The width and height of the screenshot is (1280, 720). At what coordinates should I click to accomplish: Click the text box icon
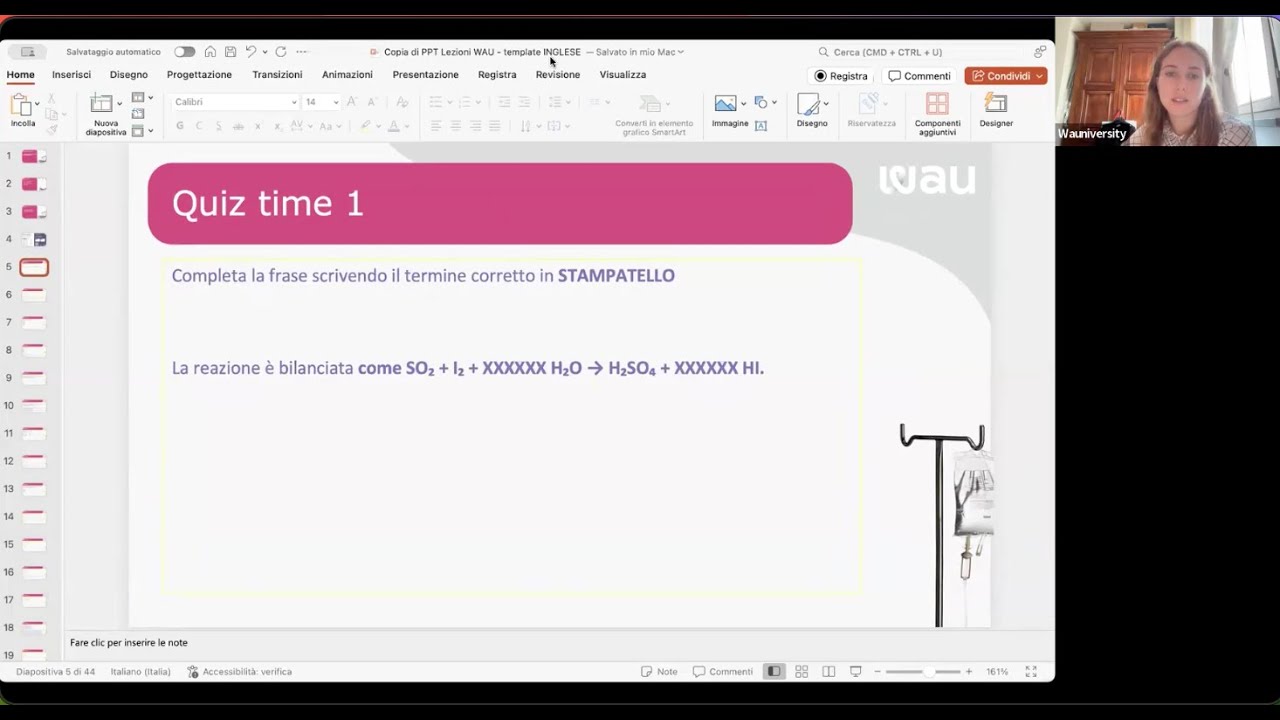coord(761,126)
